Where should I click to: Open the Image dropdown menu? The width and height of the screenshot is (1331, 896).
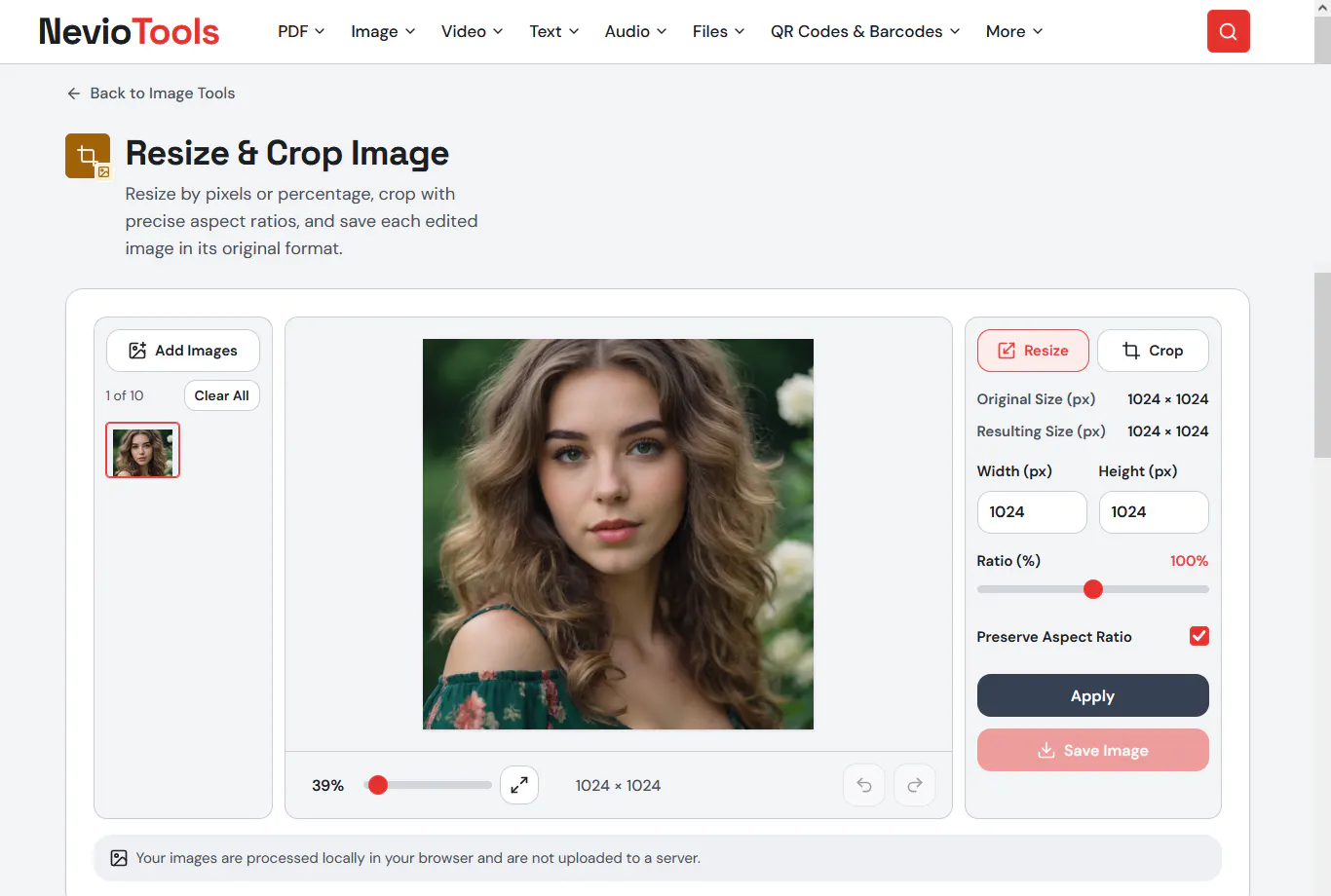(383, 31)
